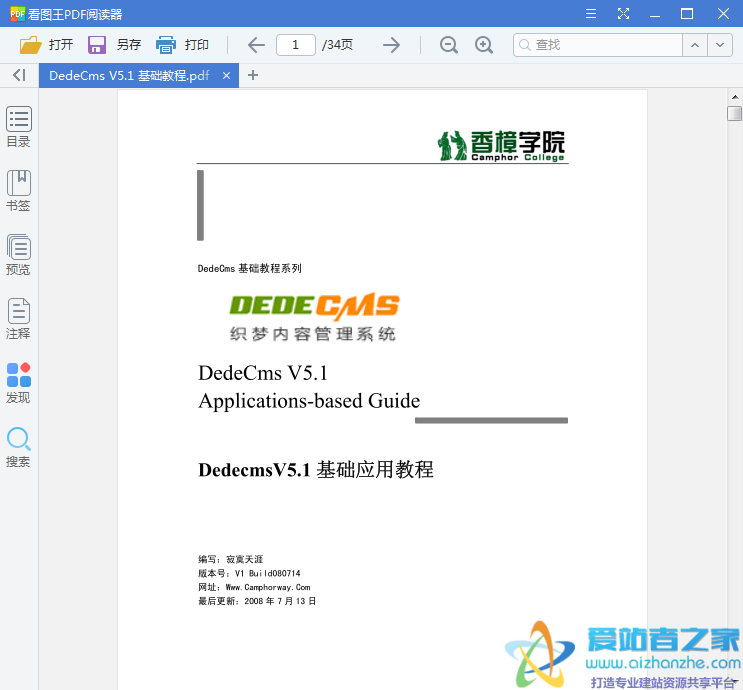Click the DedeCms 基础教程系列 text
The width and height of the screenshot is (743, 690).
250,269
